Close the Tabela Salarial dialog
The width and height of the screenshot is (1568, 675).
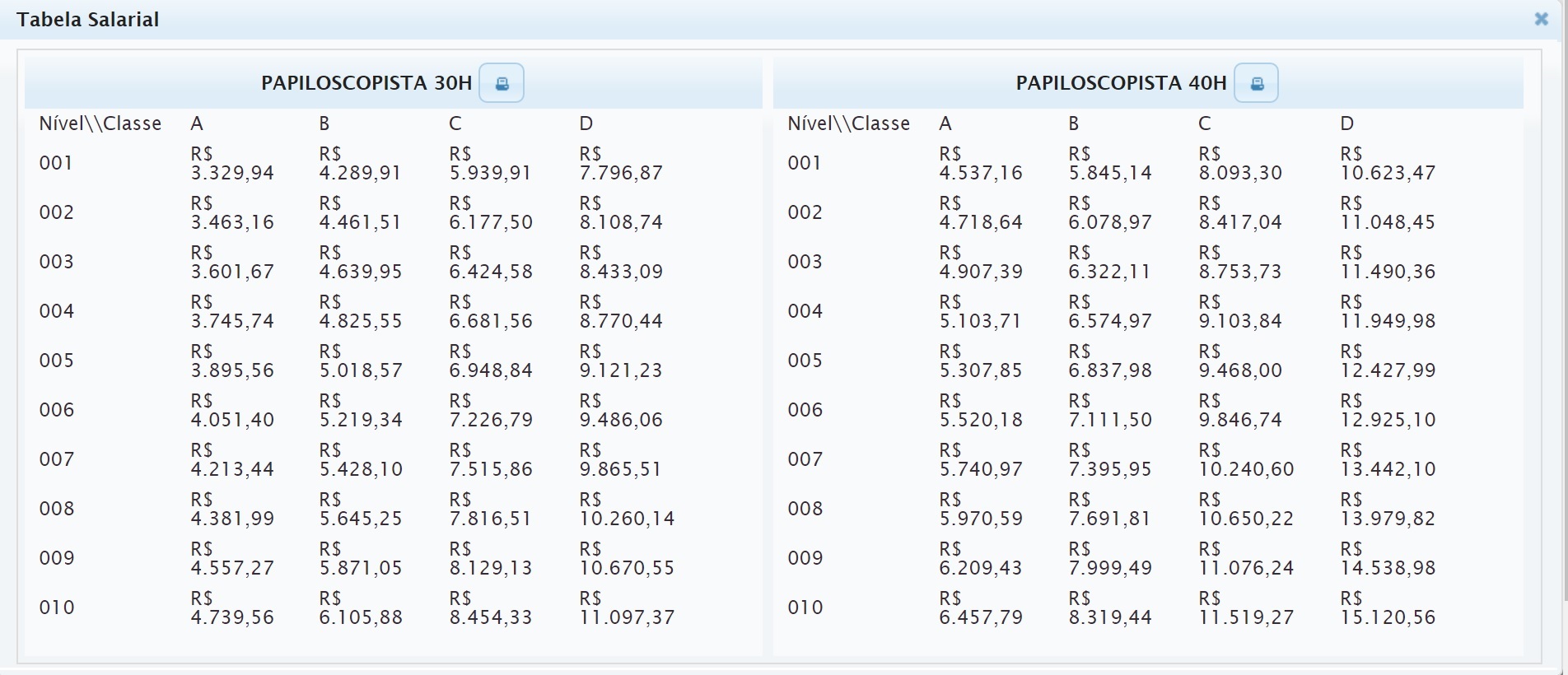tap(1541, 19)
